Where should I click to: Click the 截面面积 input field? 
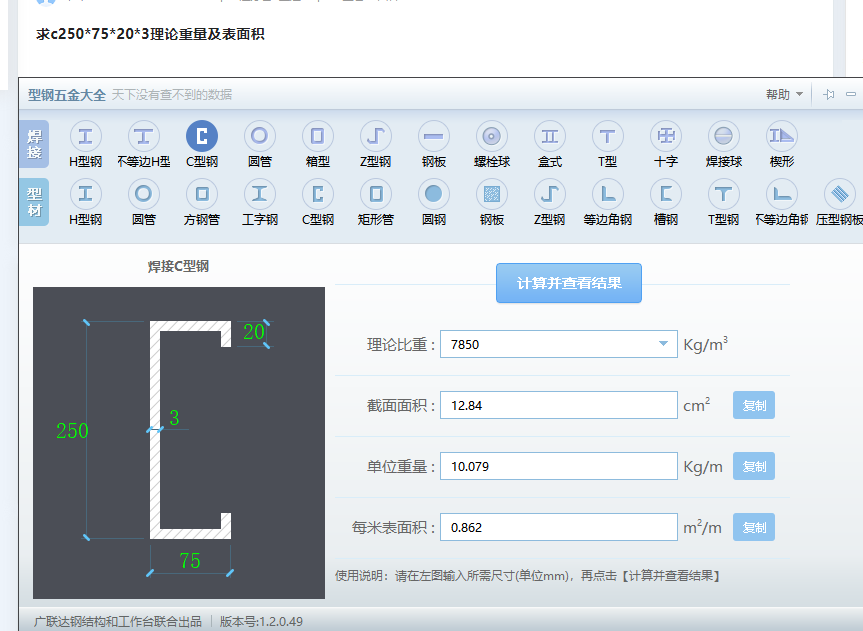(x=558, y=405)
